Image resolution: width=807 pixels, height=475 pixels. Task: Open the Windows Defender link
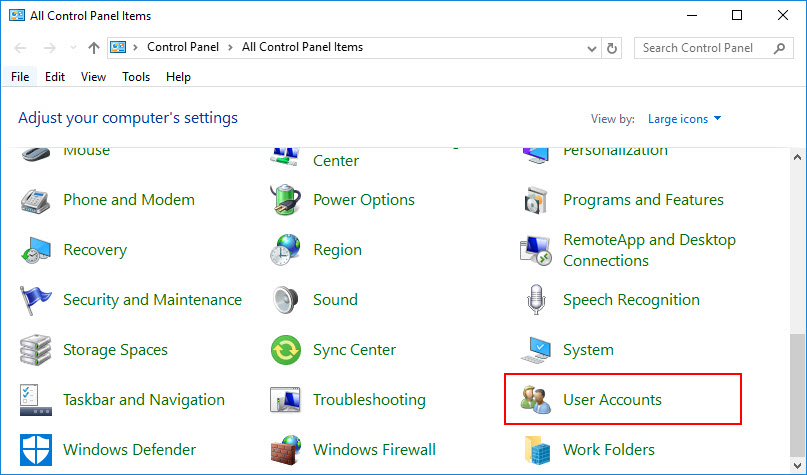(x=130, y=450)
